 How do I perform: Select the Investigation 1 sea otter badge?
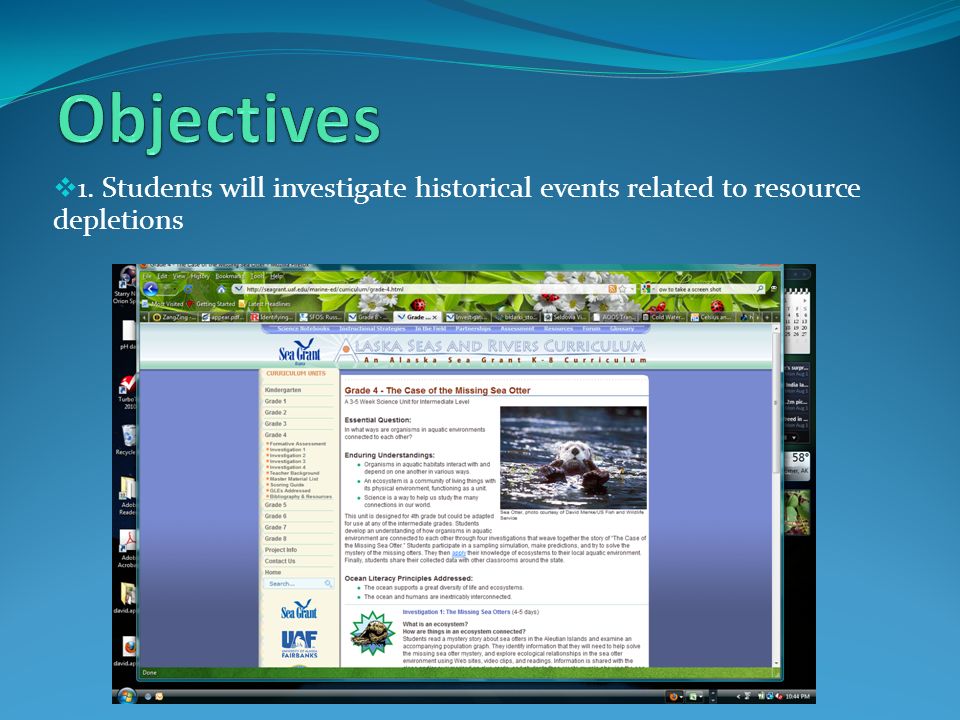tap(372, 632)
